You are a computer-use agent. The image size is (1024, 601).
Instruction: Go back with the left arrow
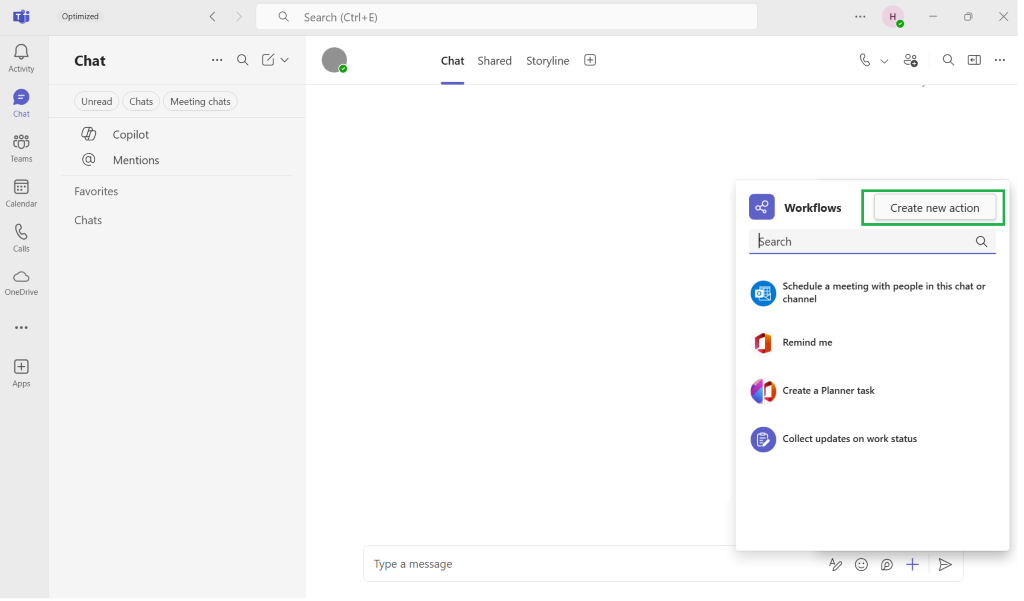(212, 17)
